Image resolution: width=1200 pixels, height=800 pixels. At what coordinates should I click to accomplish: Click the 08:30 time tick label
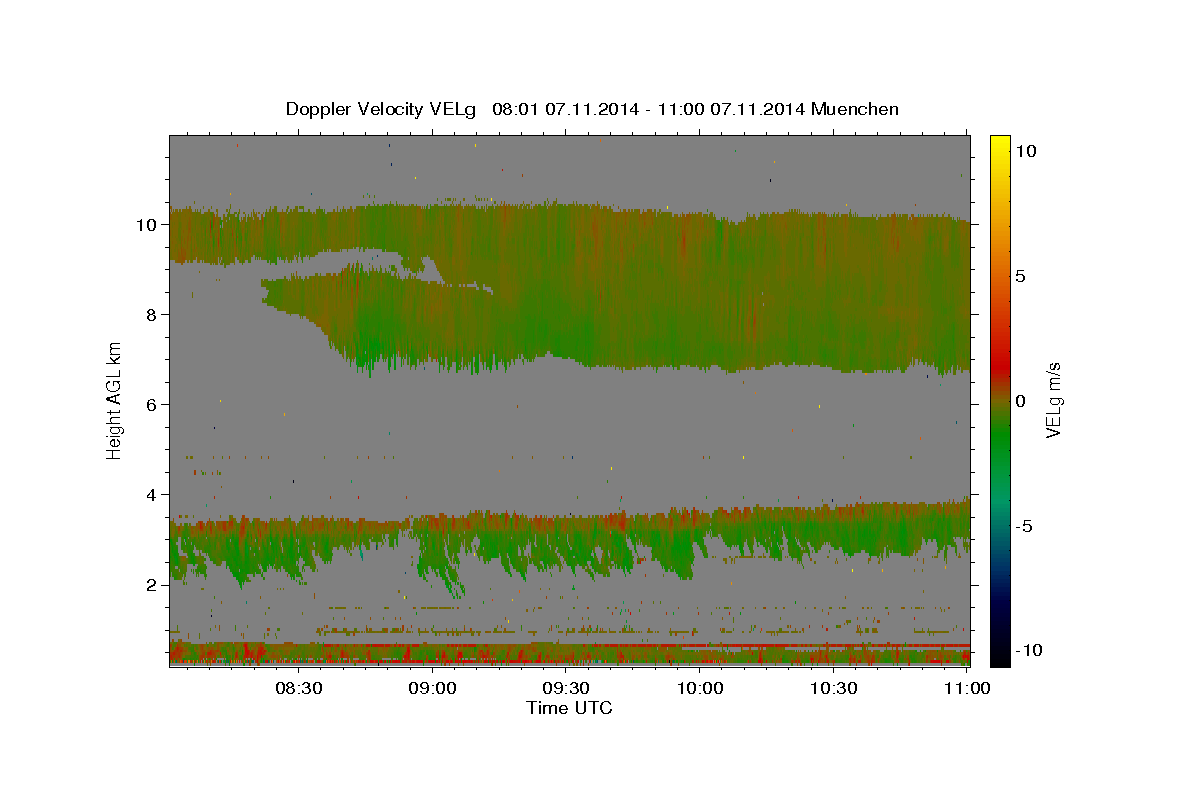pos(298,688)
